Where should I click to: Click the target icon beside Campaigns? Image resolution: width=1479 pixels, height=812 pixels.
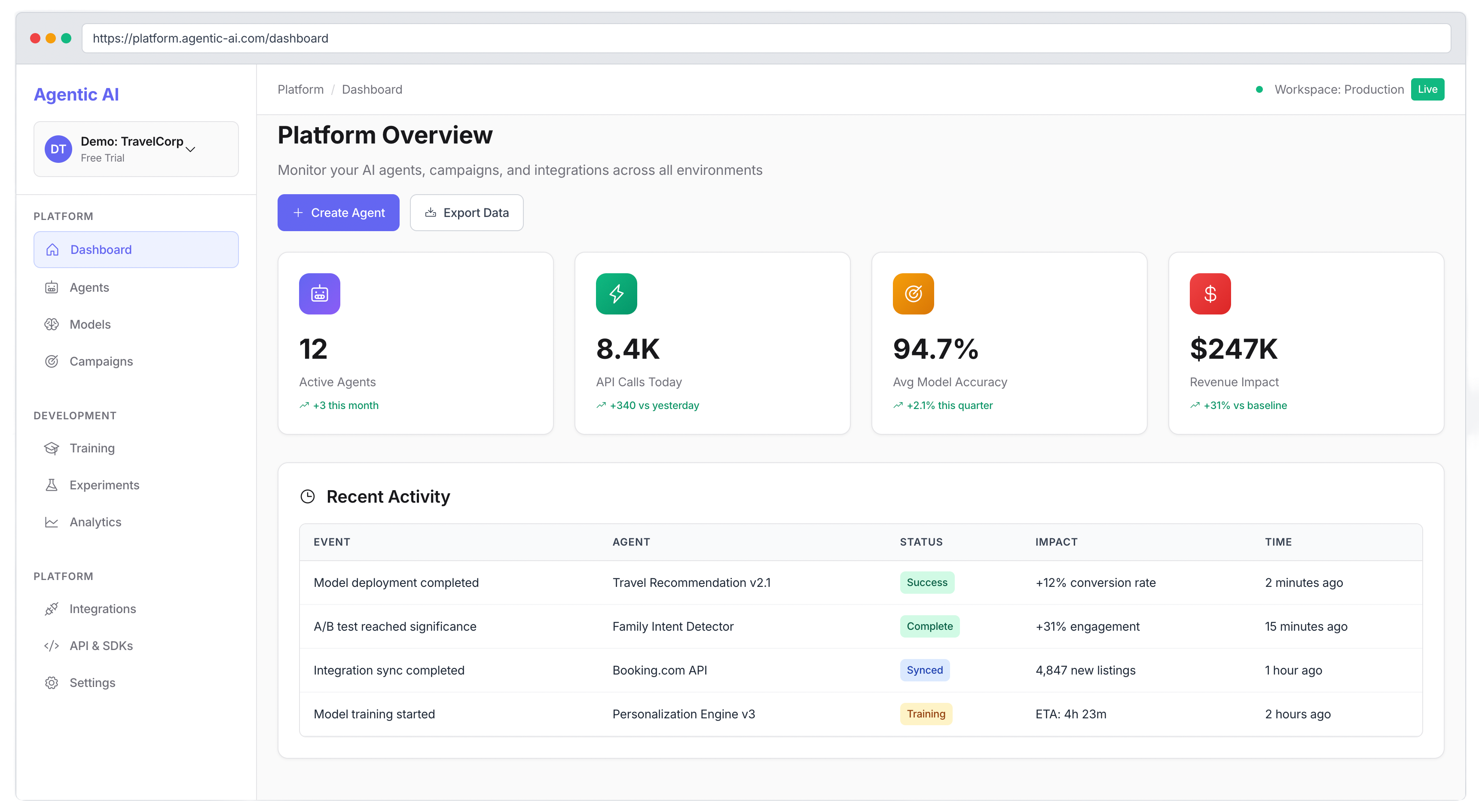click(x=52, y=361)
